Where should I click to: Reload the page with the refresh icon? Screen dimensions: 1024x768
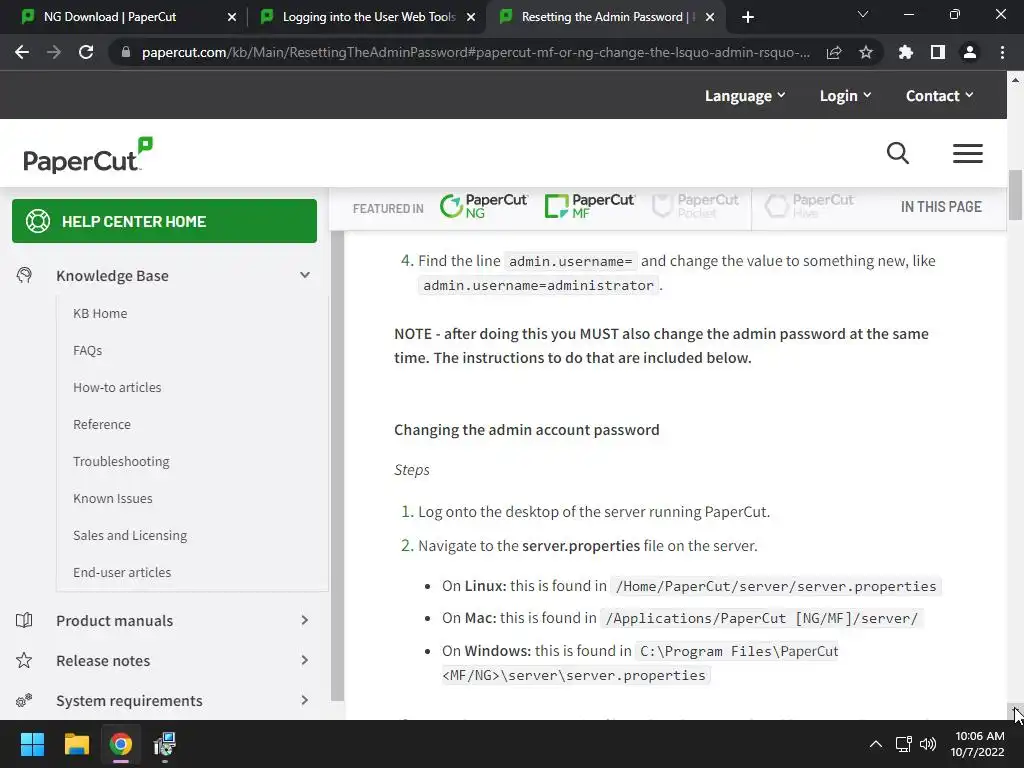[86, 52]
